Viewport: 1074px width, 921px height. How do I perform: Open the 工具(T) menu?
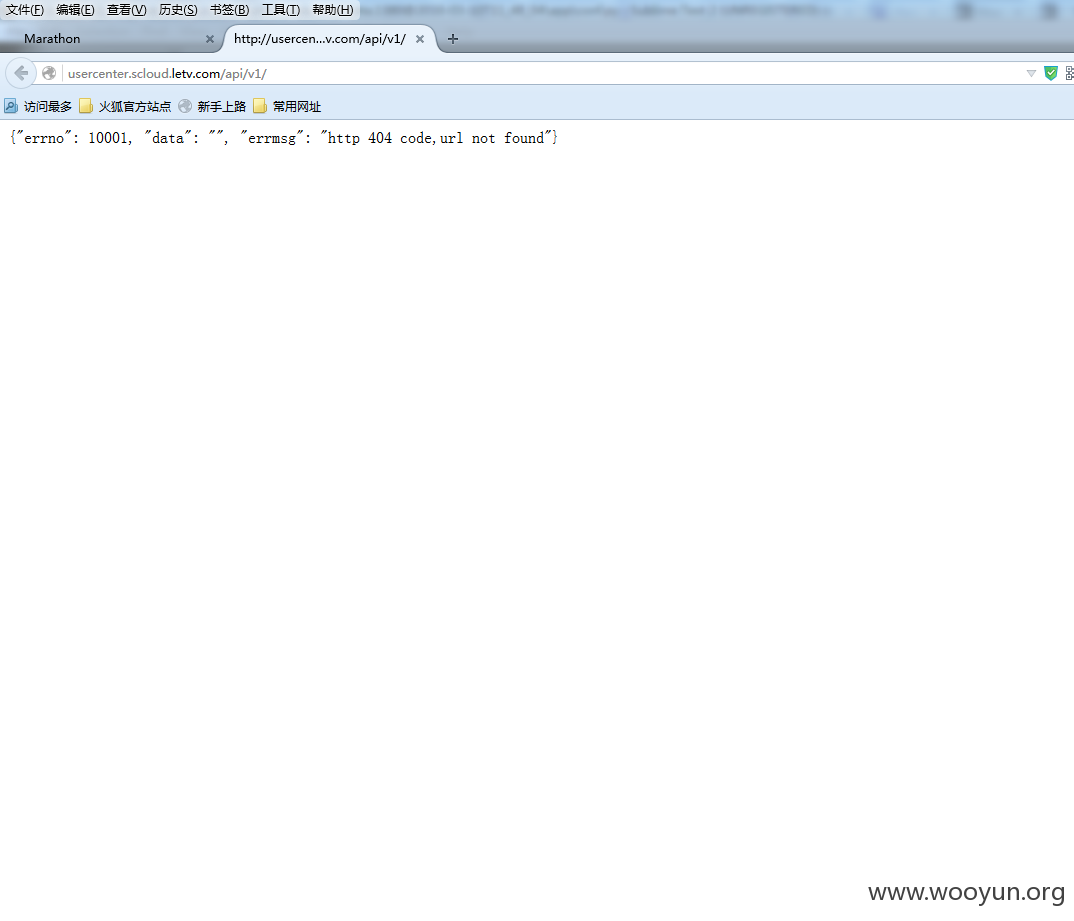281,10
